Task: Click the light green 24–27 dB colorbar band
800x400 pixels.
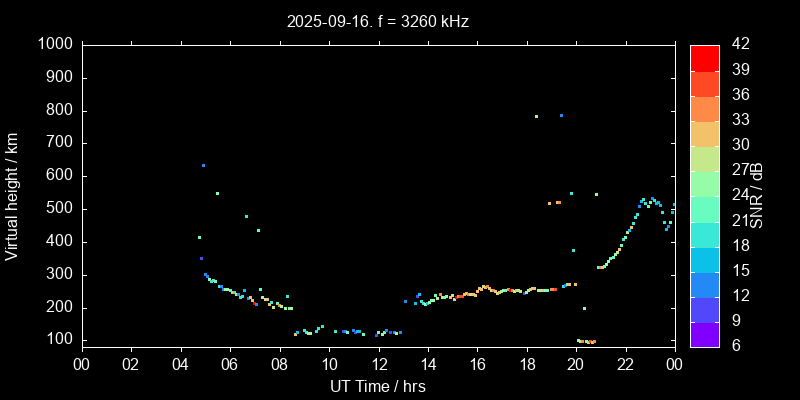Action: click(705, 183)
